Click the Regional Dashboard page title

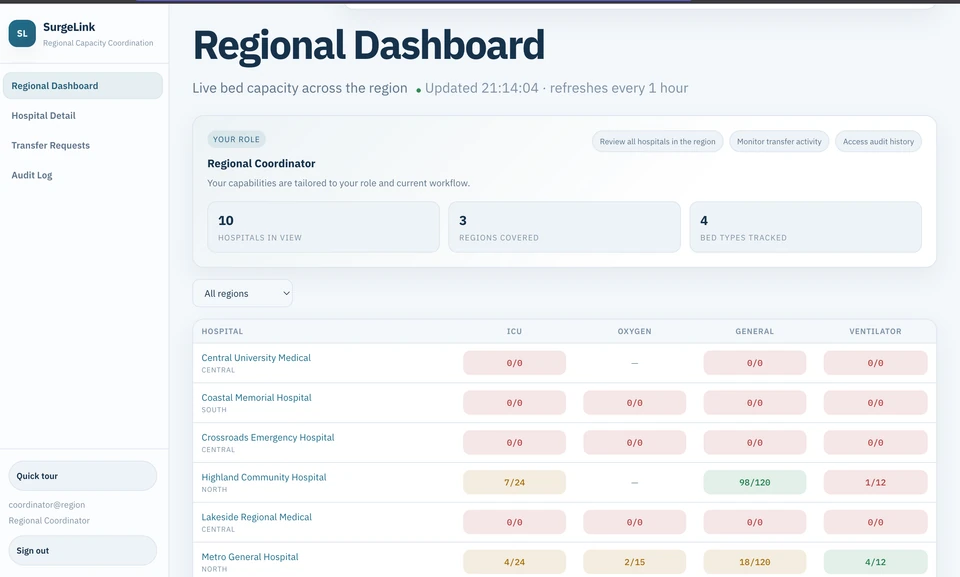click(x=369, y=45)
